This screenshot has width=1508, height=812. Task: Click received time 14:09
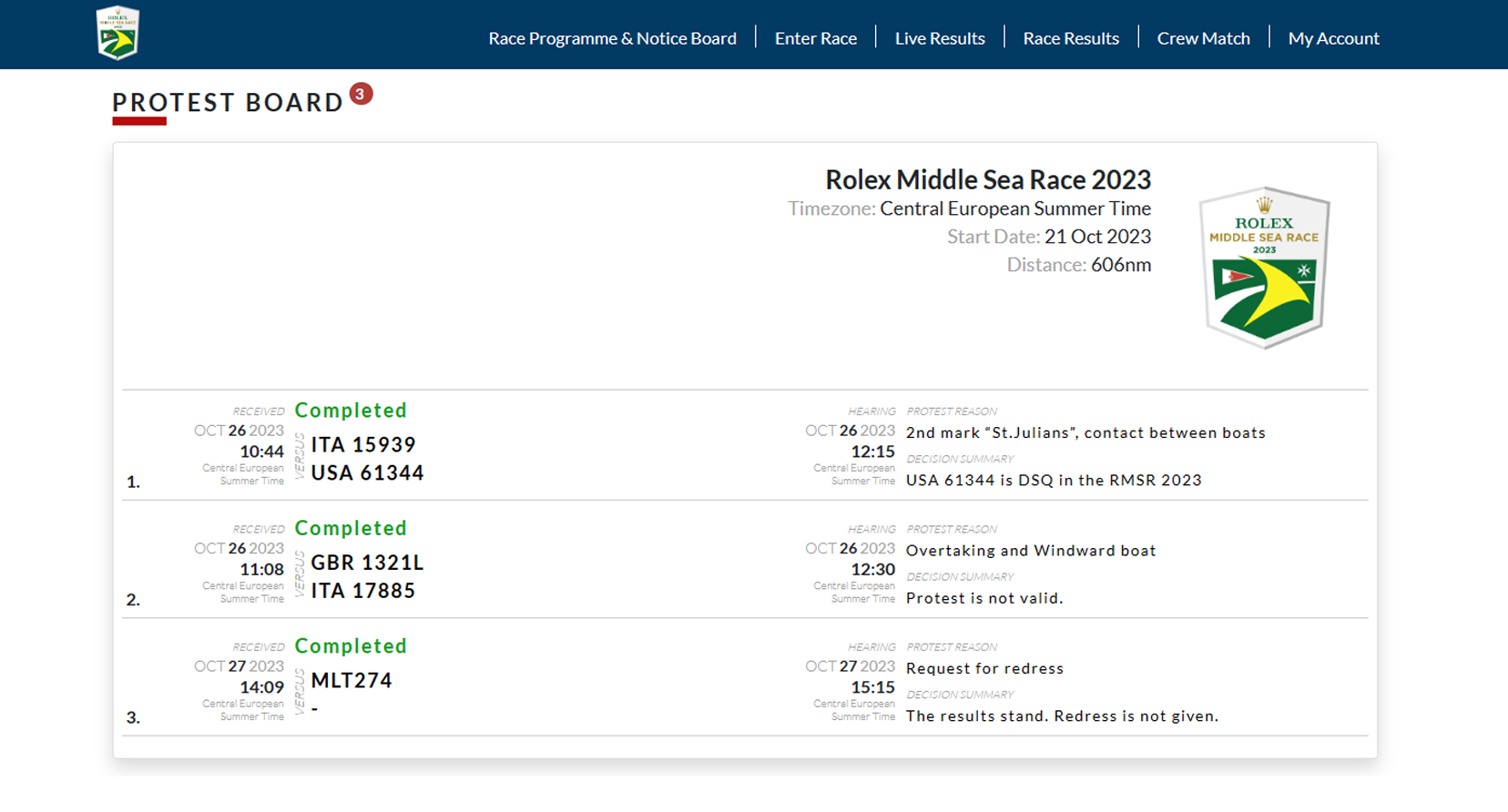pyautogui.click(x=262, y=687)
